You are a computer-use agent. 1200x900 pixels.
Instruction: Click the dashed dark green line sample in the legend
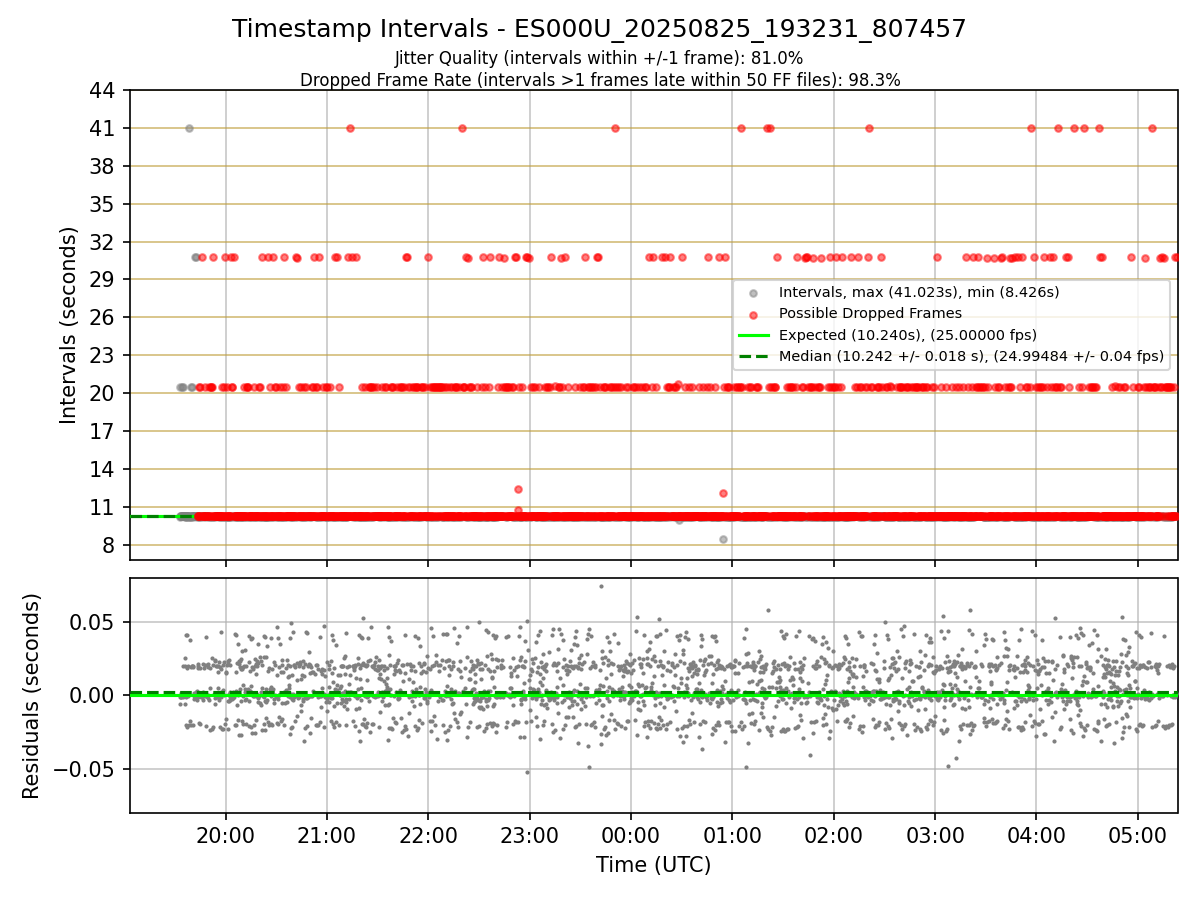tap(754, 355)
